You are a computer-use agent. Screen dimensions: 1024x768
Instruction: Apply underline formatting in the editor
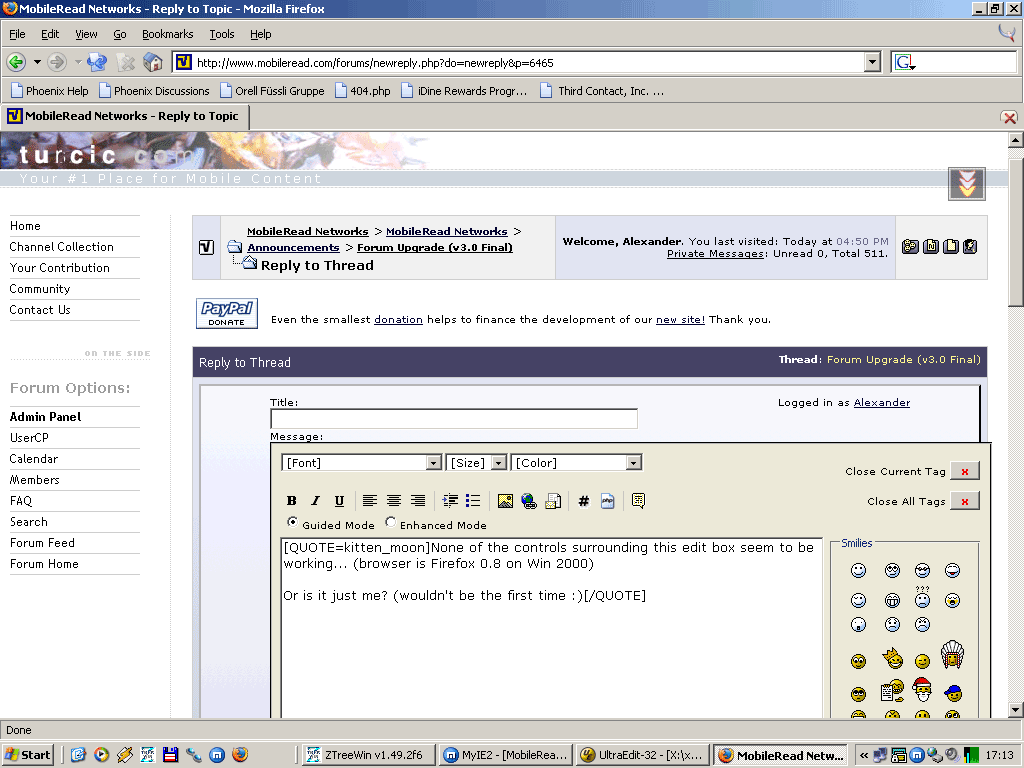pos(339,501)
